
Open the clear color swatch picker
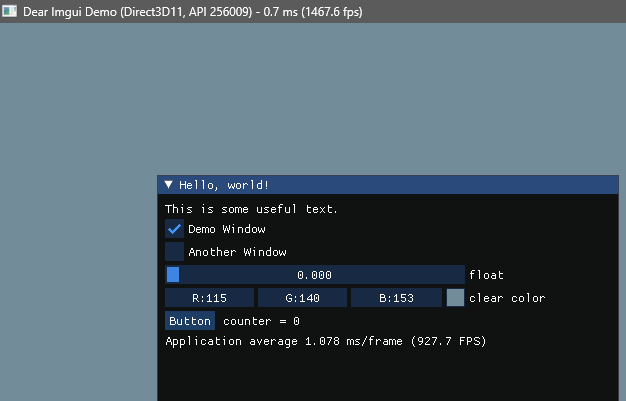455,298
